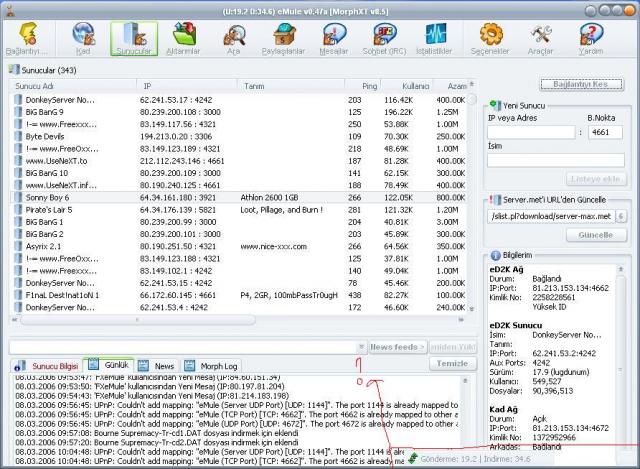Click the News feeds button
Viewport: 640px width, 469px height.
click(x=397, y=347)
